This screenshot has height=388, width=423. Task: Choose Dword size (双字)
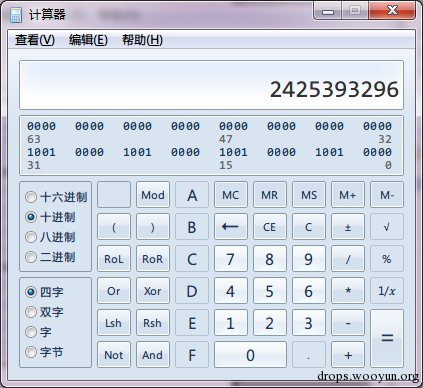pos(44,312)
